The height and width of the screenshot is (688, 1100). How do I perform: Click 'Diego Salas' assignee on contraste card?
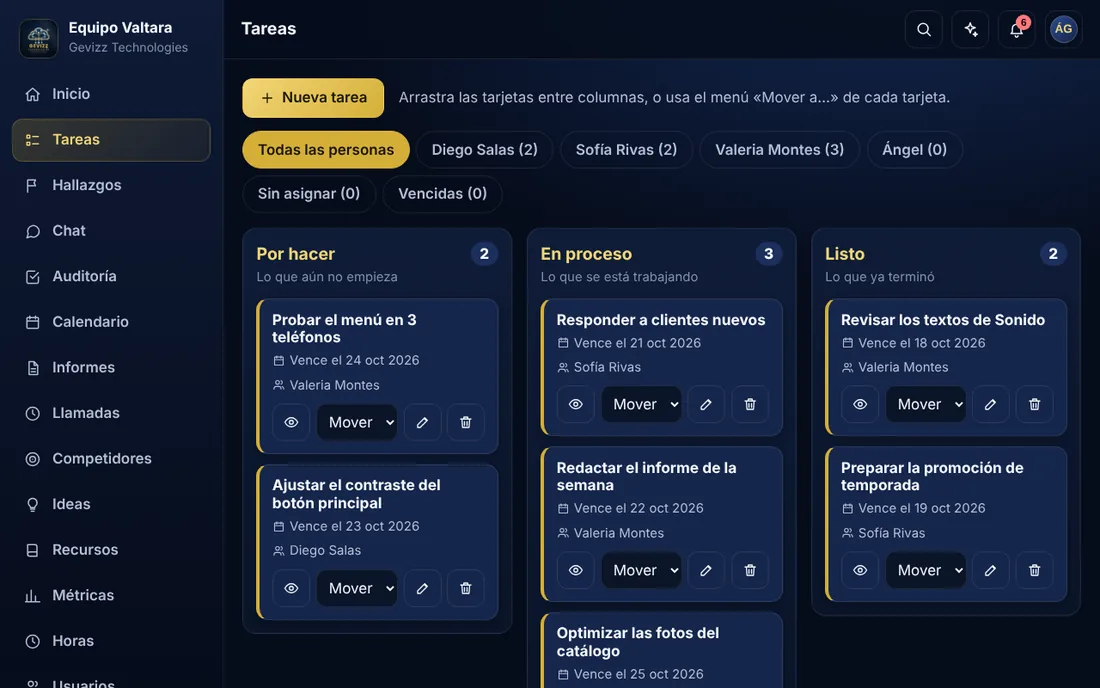tap(325, 551)
